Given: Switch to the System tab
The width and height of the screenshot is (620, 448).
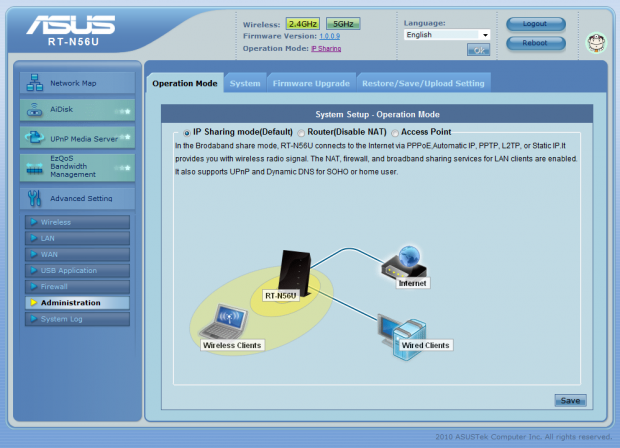Looking at the screenshot, I should (x=245, y=83).
